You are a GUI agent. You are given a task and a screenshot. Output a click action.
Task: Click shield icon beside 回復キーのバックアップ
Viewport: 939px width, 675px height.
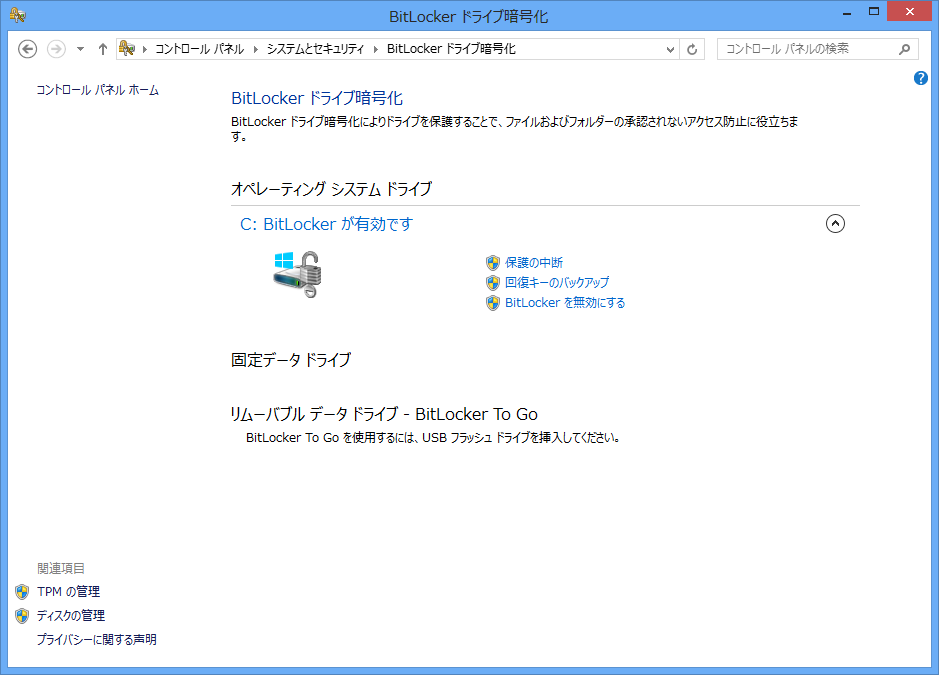tap(493, 283)
